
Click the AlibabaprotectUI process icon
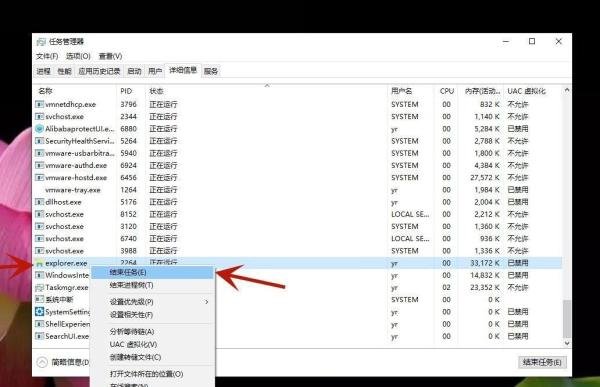[39, 129]
